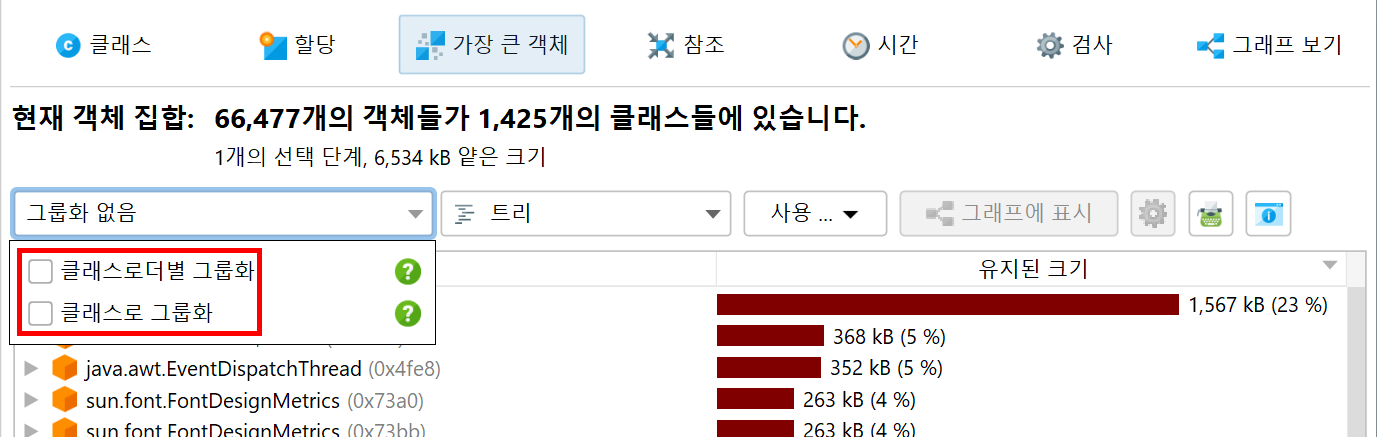Click the 1개의 선택 단계 size text
1377x437 pixels.
(380, 157)
